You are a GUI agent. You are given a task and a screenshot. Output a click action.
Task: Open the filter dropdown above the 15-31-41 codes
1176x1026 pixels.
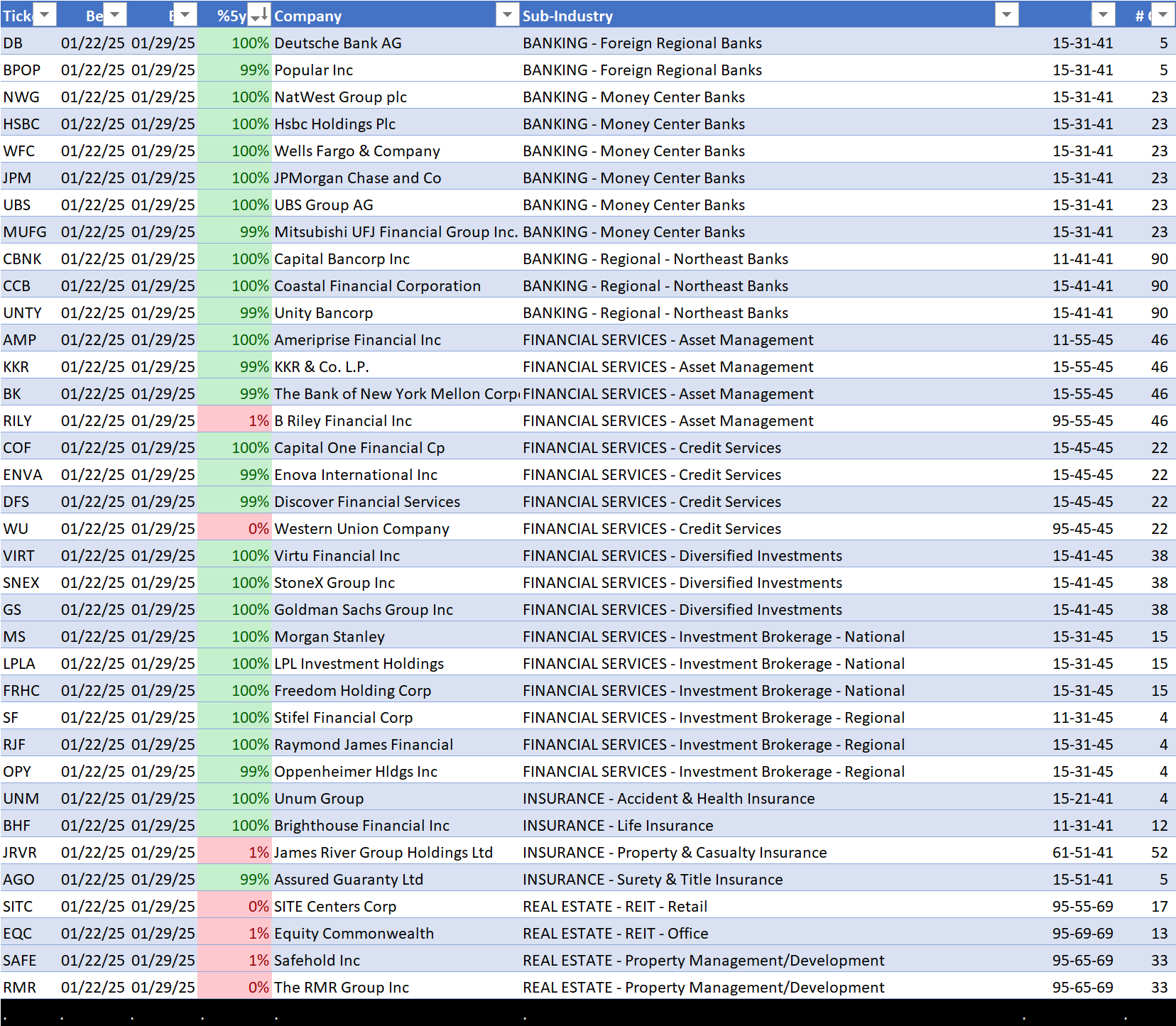click(1103, 15)
